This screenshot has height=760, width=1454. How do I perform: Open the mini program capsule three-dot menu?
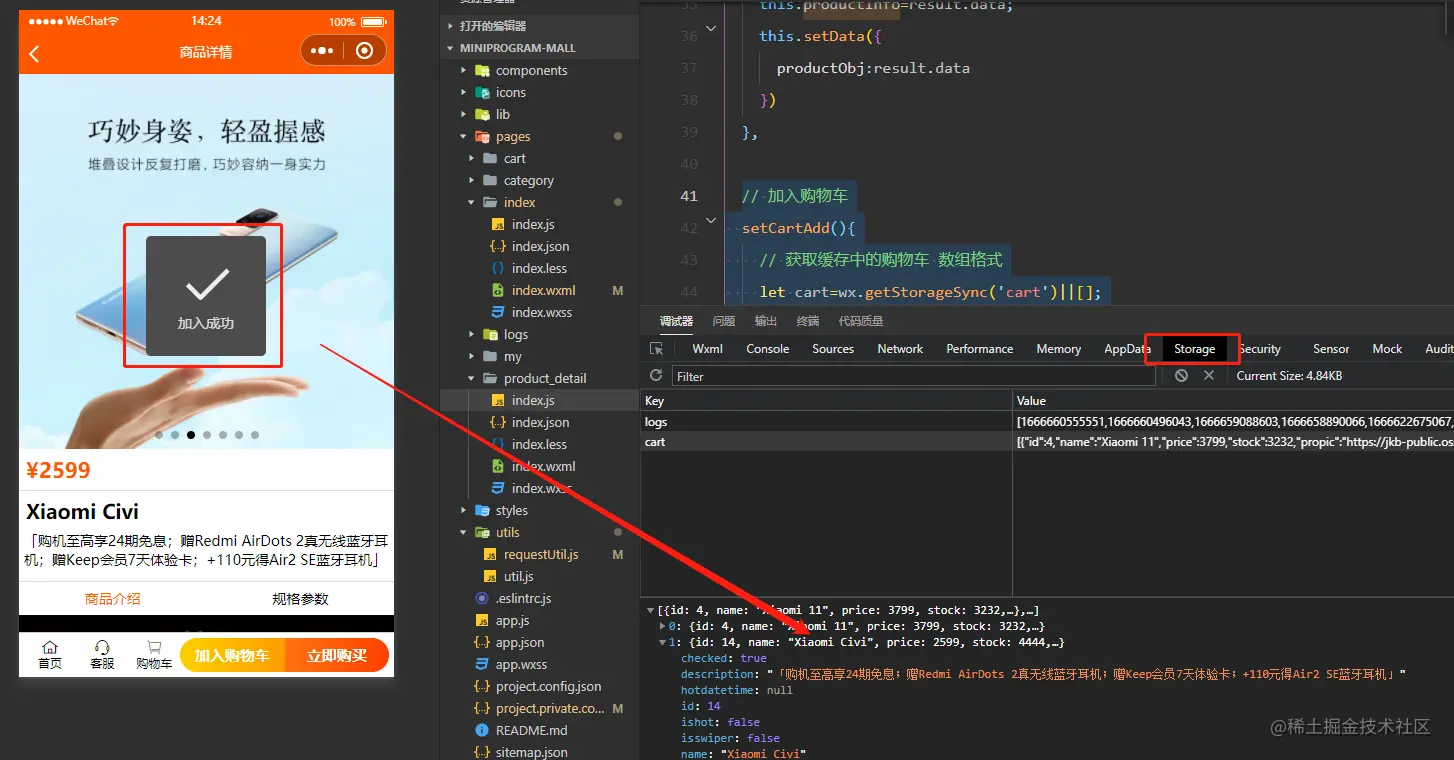pos(322,51)
